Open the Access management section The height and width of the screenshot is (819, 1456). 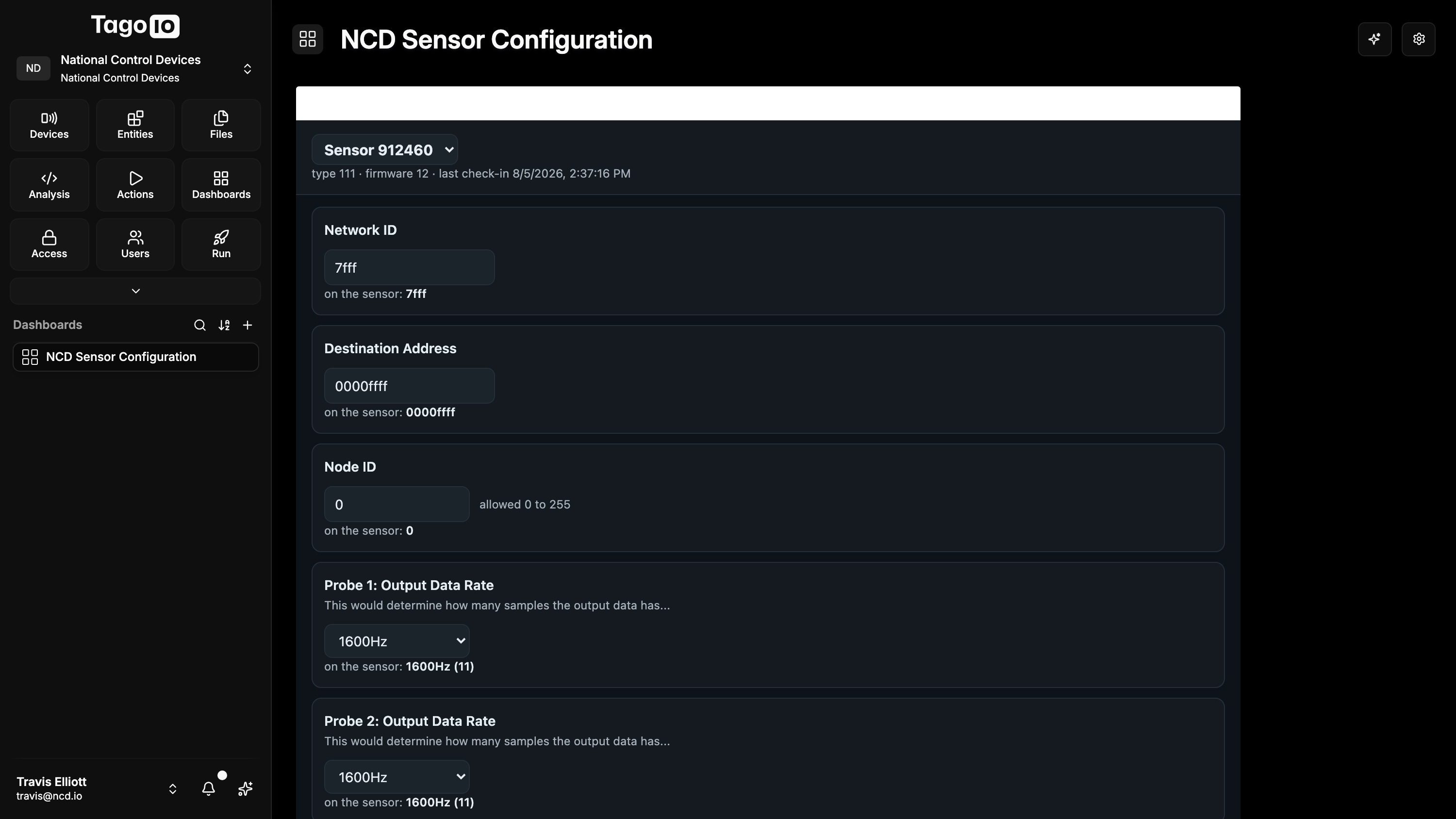pyautogui.click(x=49, y=244)
